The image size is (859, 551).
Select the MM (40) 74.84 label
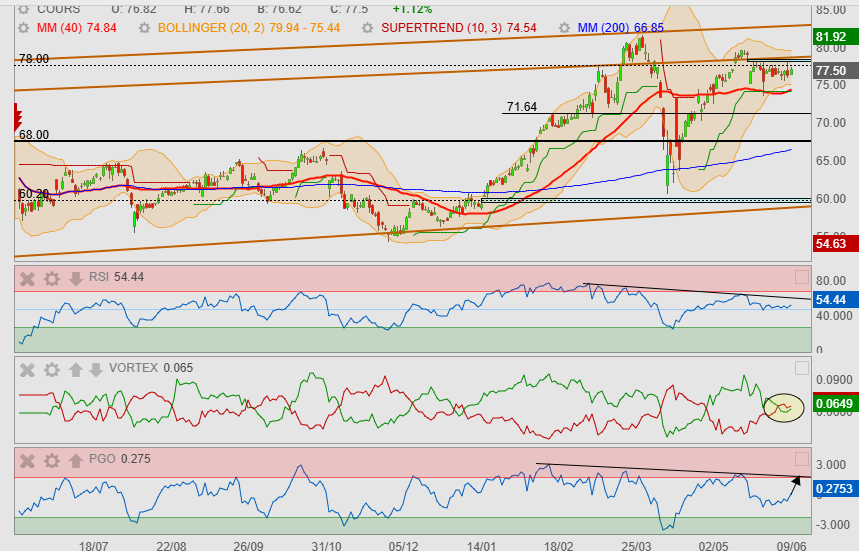coord(77,28)
